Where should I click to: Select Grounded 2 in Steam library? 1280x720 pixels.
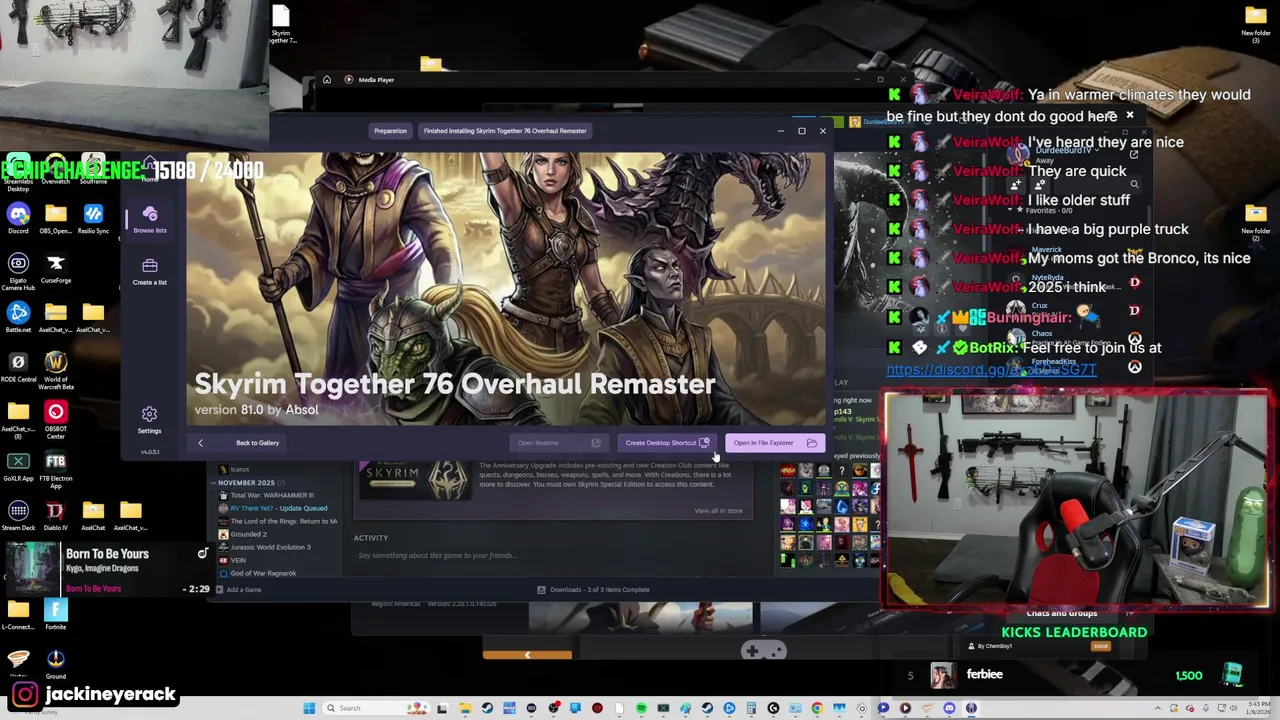coord(243,534)
